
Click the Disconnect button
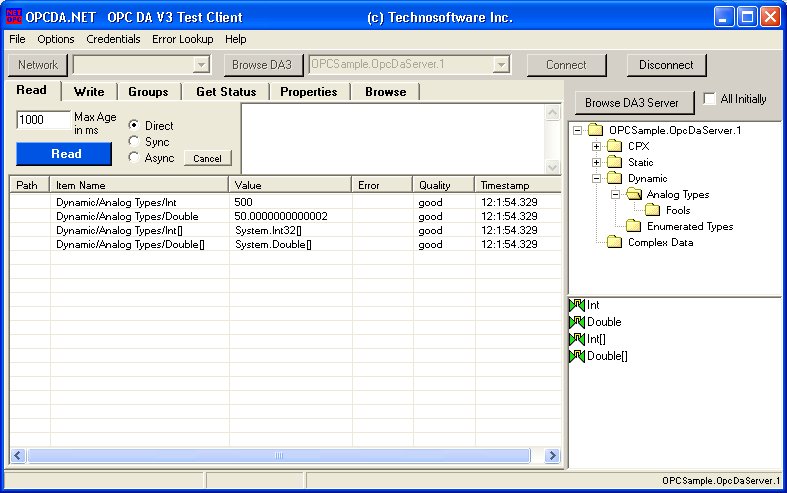(666, 65)
